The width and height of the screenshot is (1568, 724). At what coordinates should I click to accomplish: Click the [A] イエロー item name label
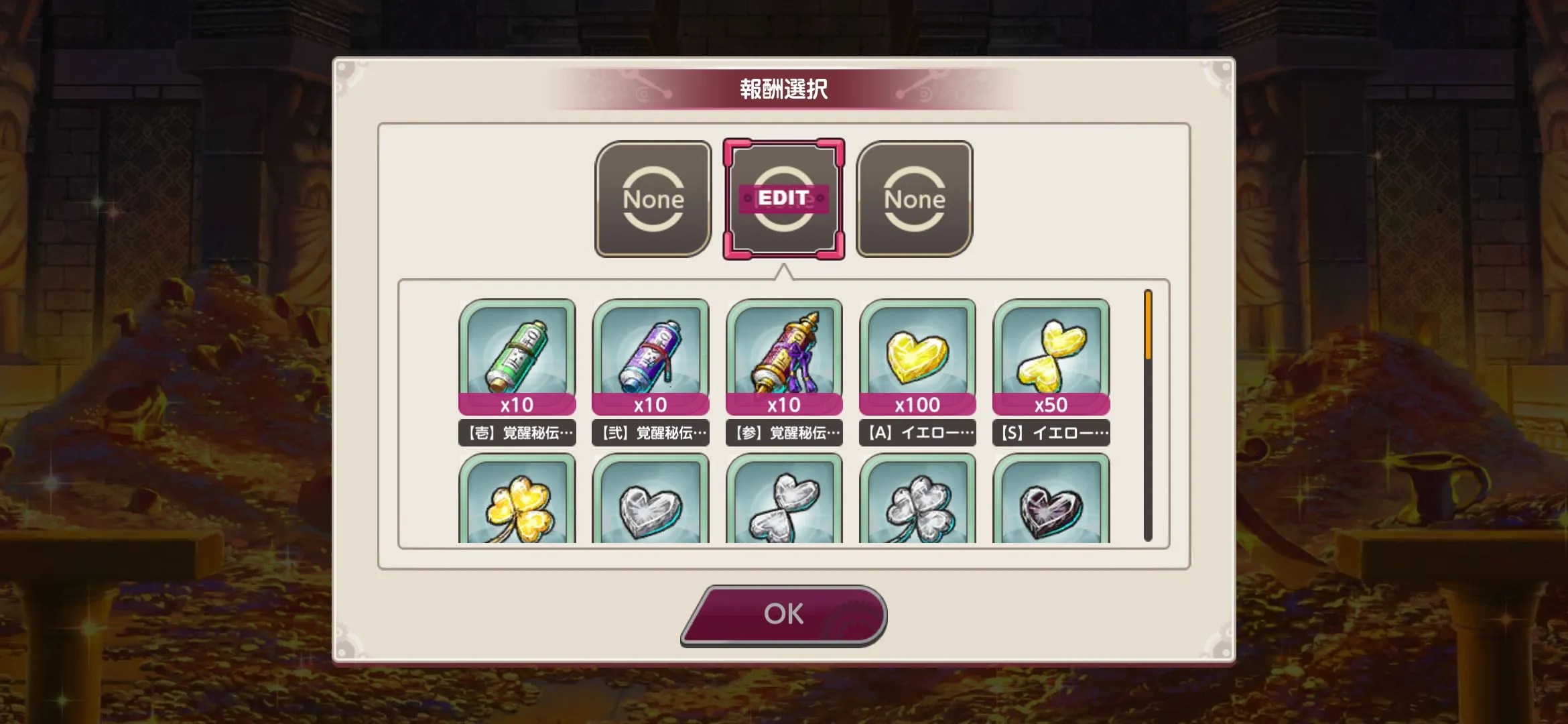(917, 433)
